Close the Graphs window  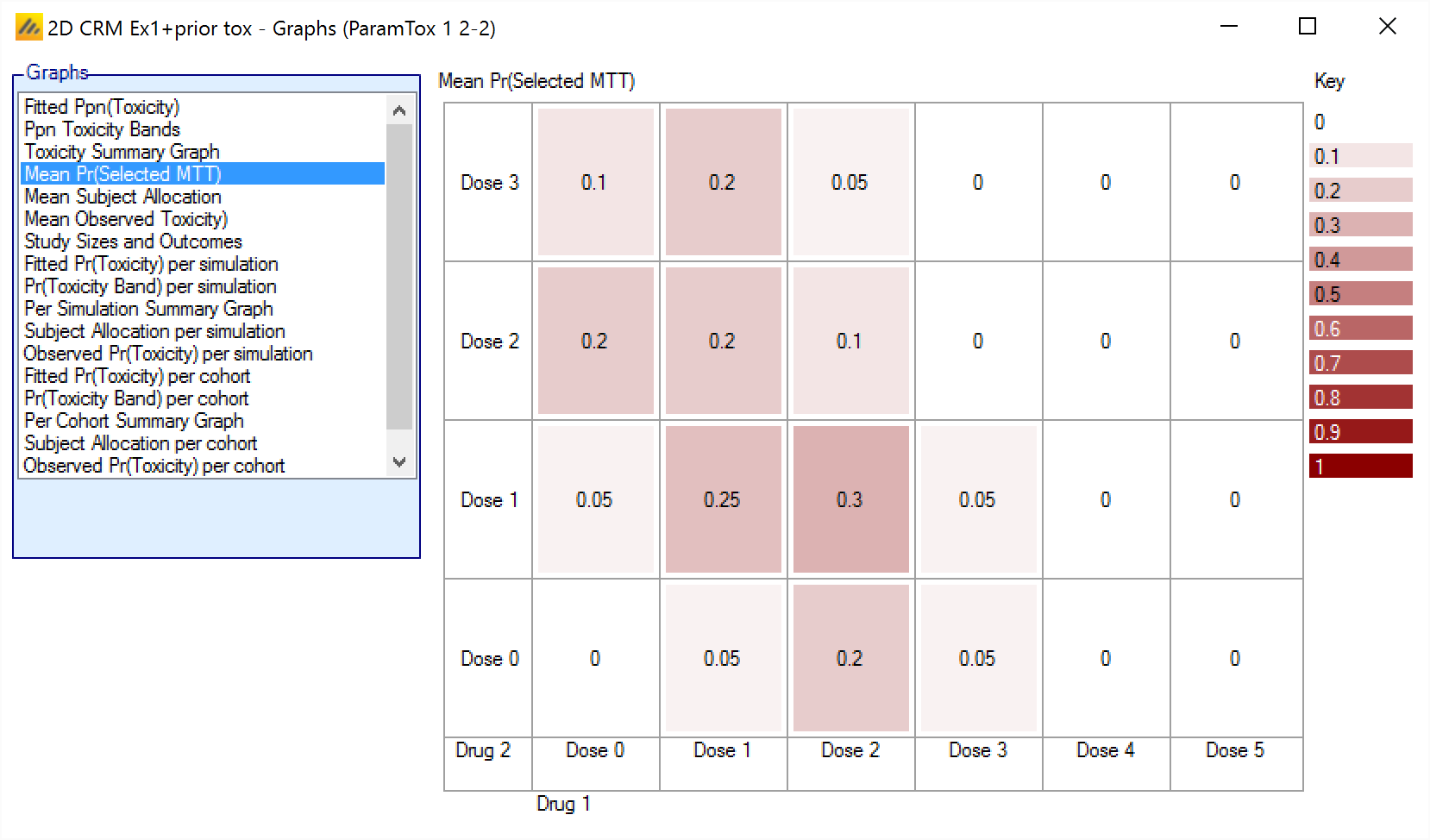tap(1387, 27)
